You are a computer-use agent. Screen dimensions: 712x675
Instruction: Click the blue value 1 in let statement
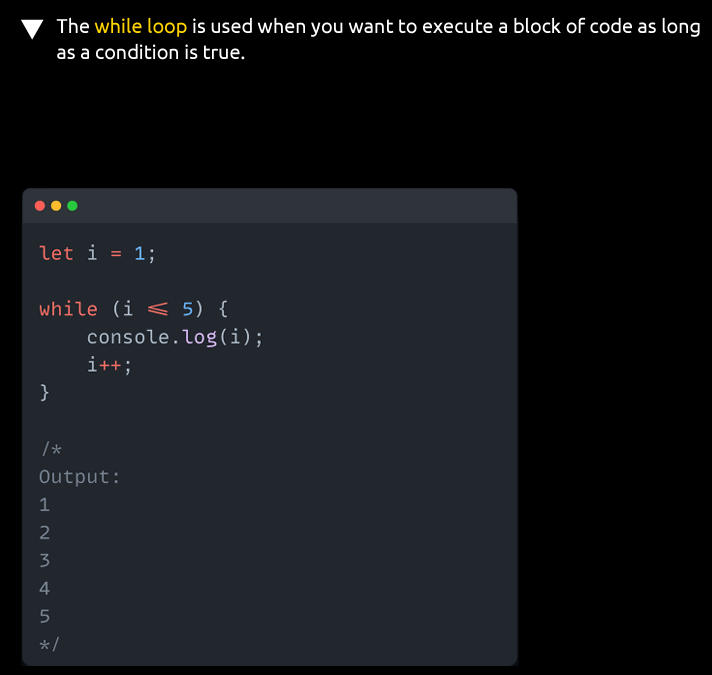tap(140, 253)
